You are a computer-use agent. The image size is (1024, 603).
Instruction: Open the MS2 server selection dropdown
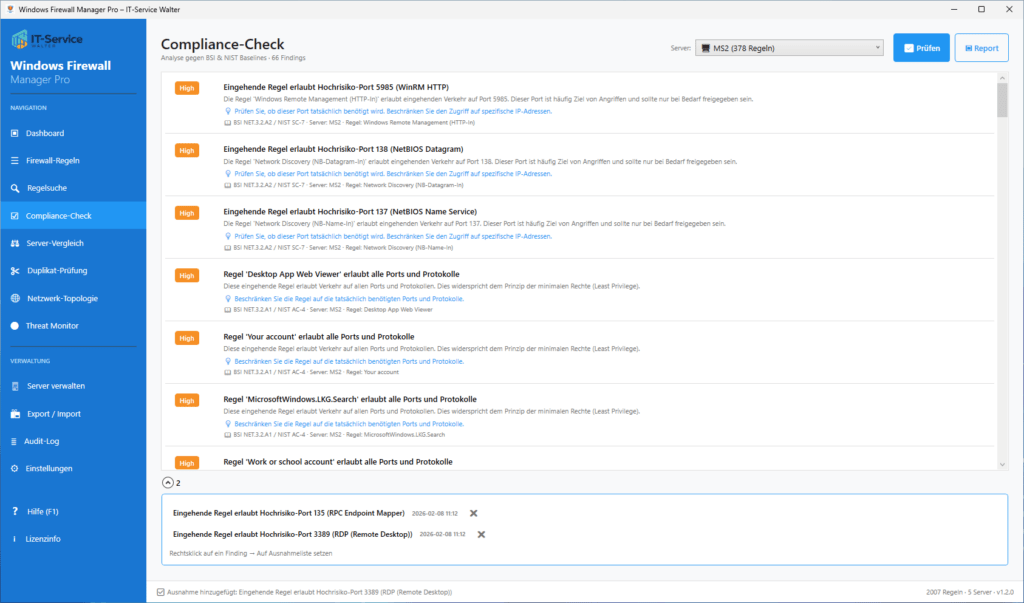pos(789,47)
